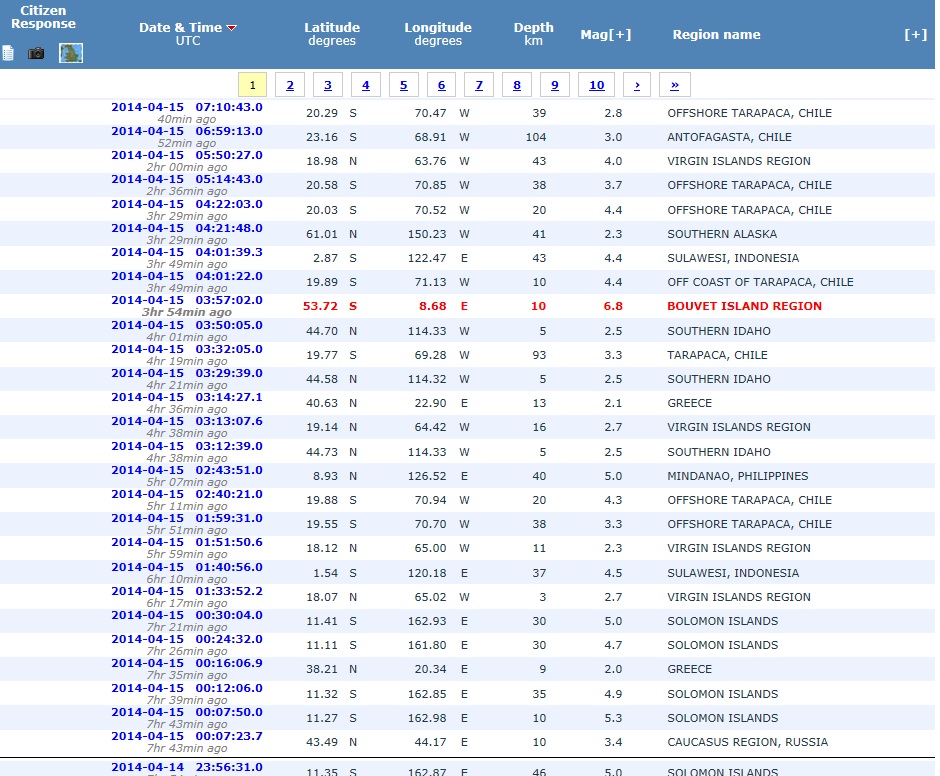Click MINDANAO, PHILIPPINES region text
Screen dimensions: 940x776
(738, 476)
